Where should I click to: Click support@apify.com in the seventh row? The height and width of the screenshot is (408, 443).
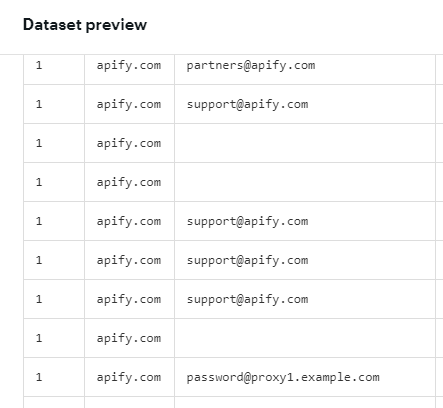tap(247, 299)
